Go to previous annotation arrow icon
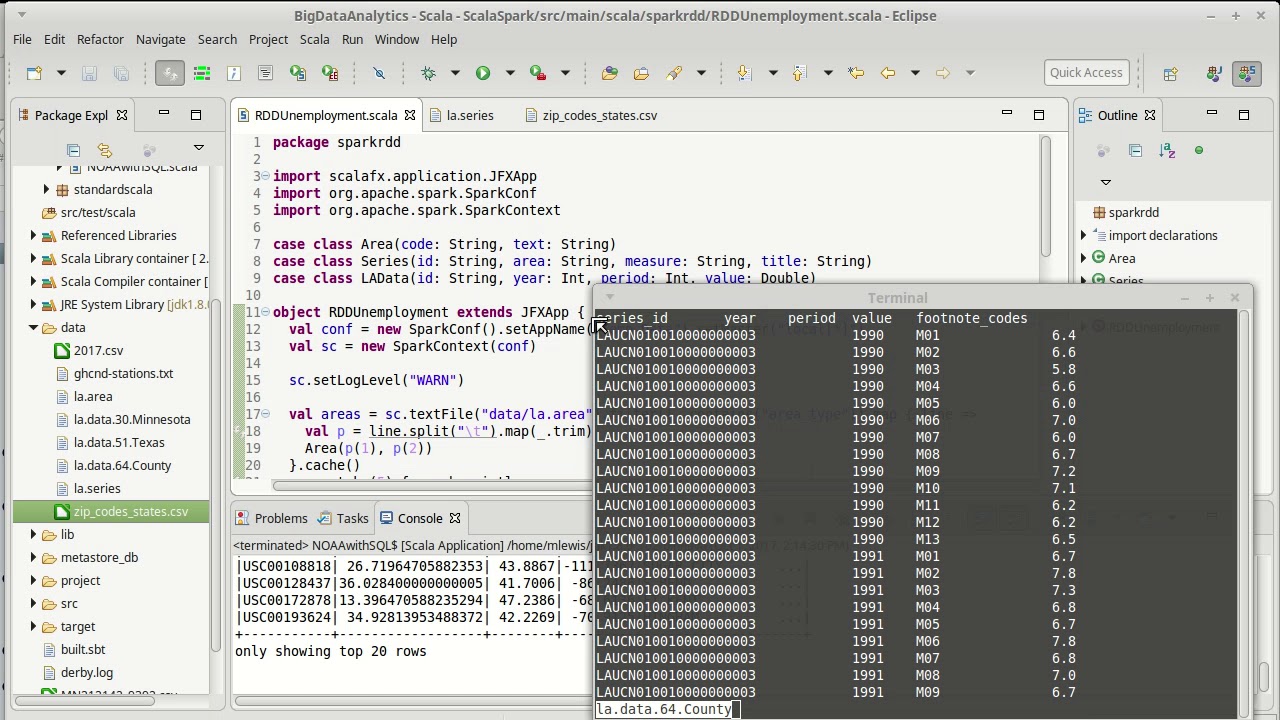The width and height of the screenshot is (1280, 720). (799, 73)
